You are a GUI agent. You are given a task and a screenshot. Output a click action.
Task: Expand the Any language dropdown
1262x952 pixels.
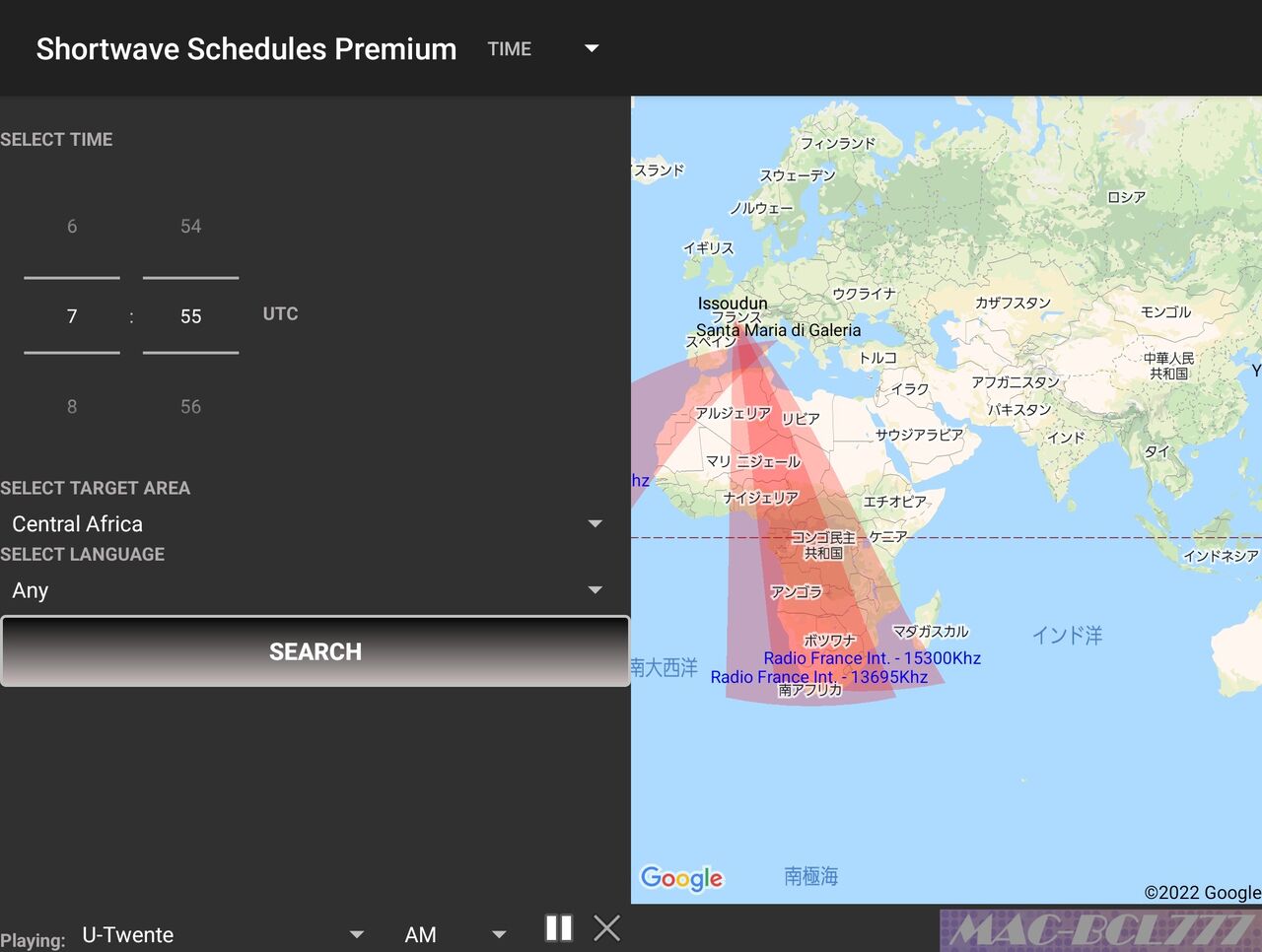(308, 590)
